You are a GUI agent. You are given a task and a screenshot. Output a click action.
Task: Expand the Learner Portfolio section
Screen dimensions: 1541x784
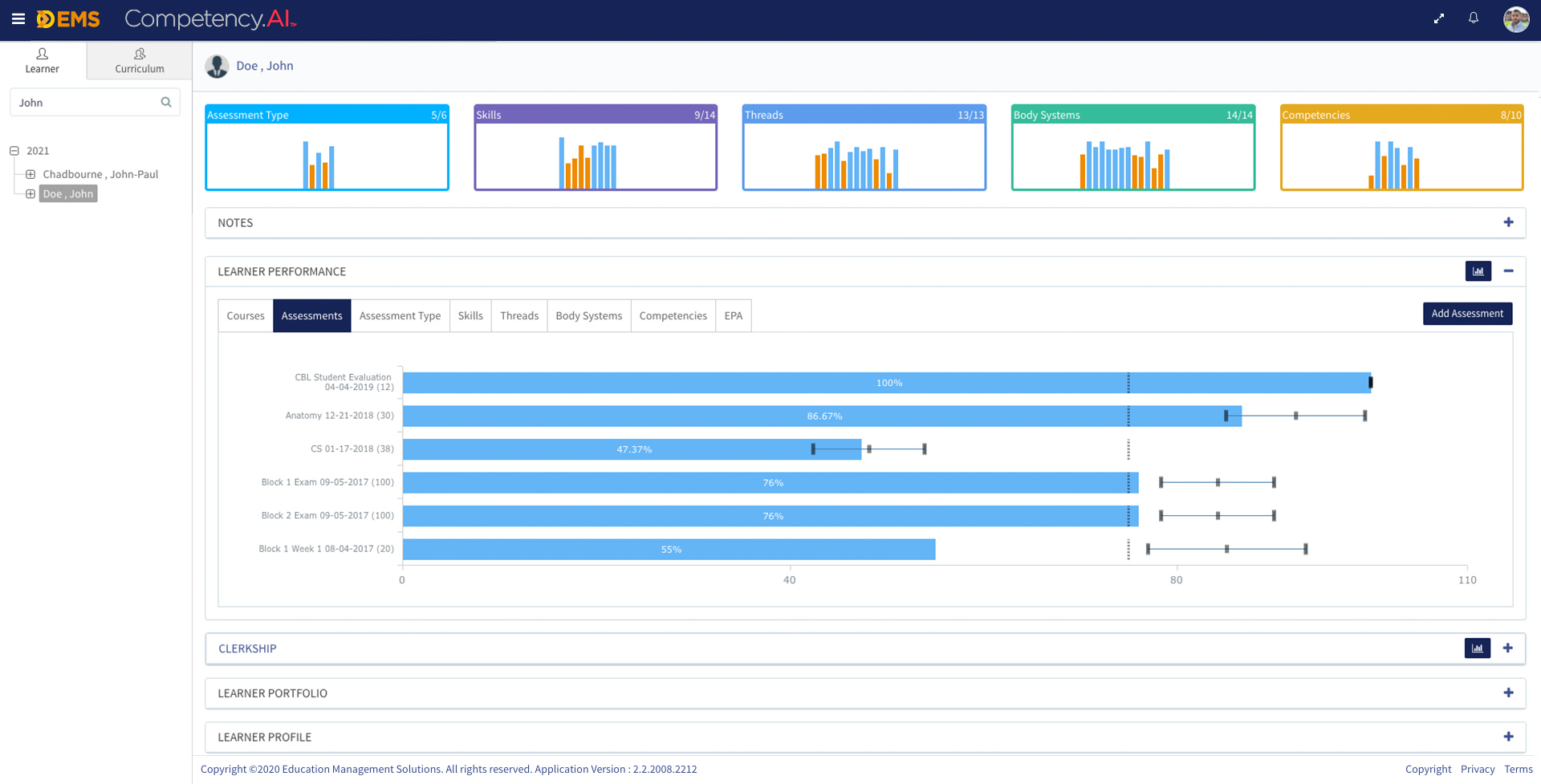point(1508,693)
